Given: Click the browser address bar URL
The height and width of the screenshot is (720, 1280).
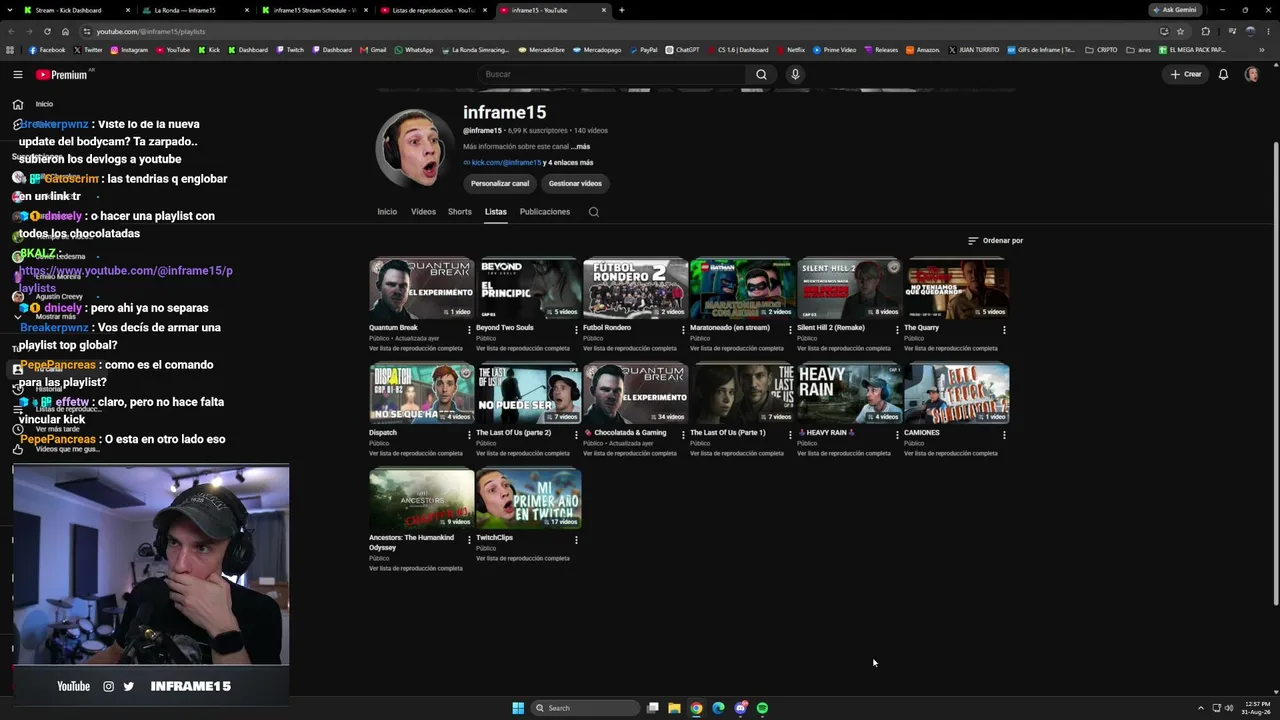Looking at the screenshot, I should [x=151, y=31].
